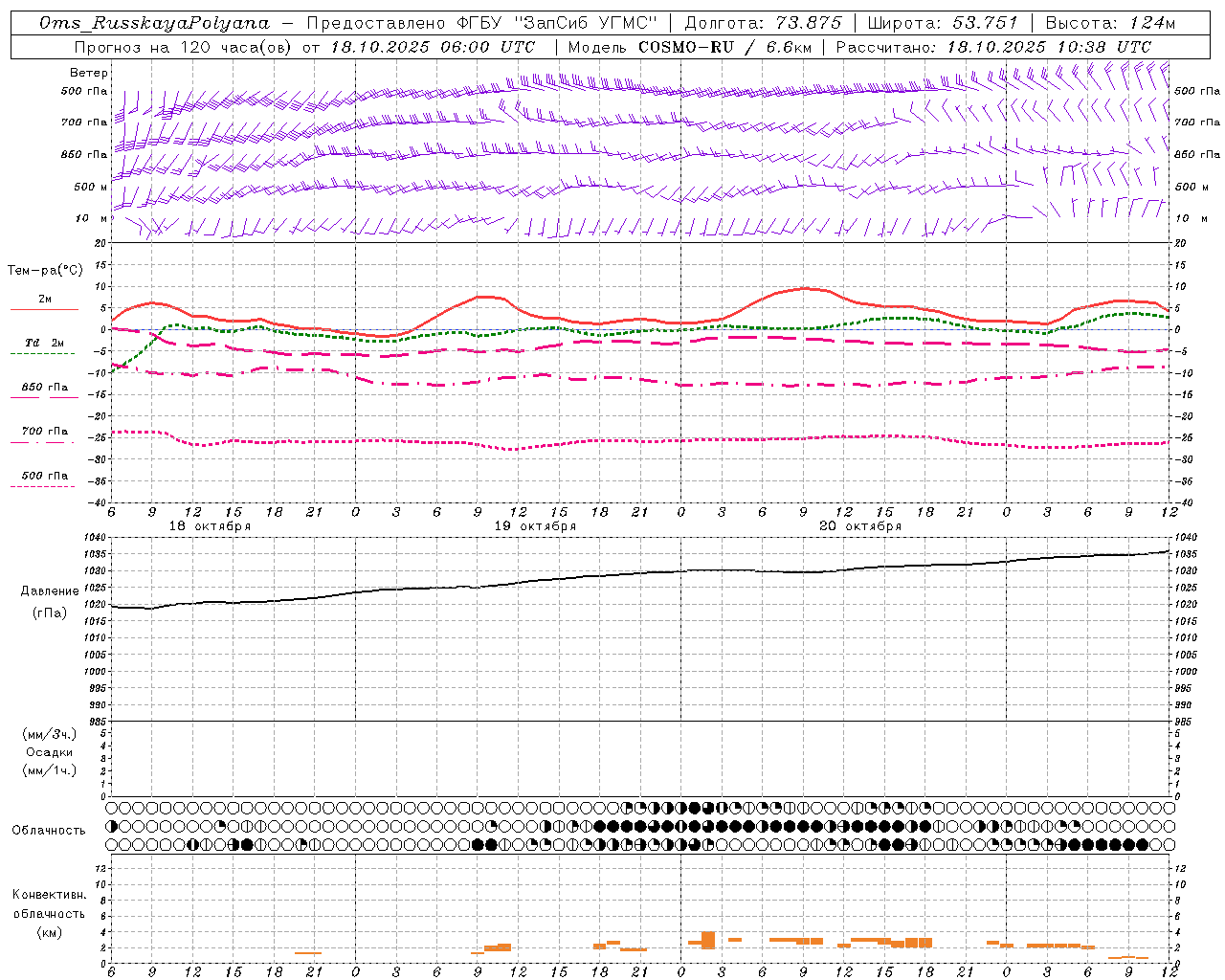Select the '10 м' wind level label on left
Viewport: 1225px width, 980px height.
click(92, 218)
